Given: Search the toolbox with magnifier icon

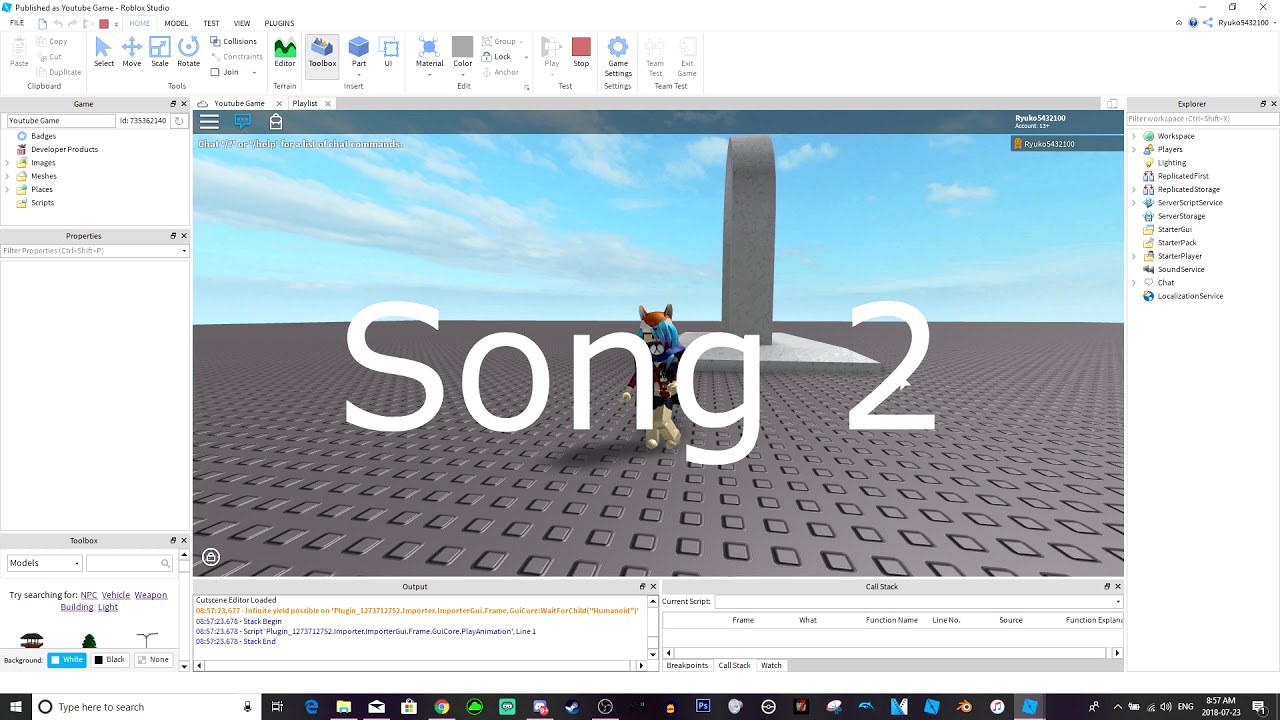Looking at the screenshot, I should [166, 563].
